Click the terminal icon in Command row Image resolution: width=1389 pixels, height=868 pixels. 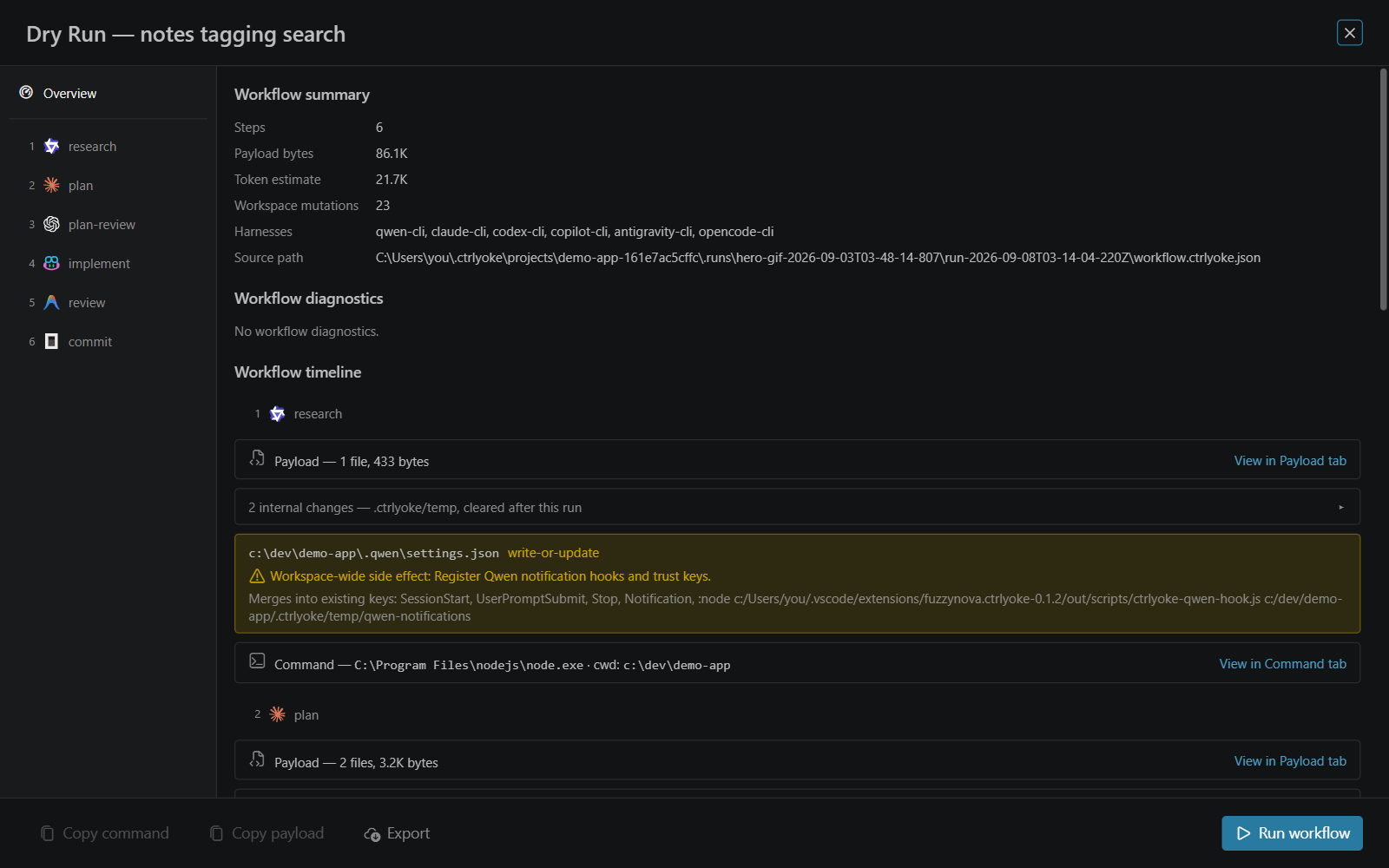(257, 661)
